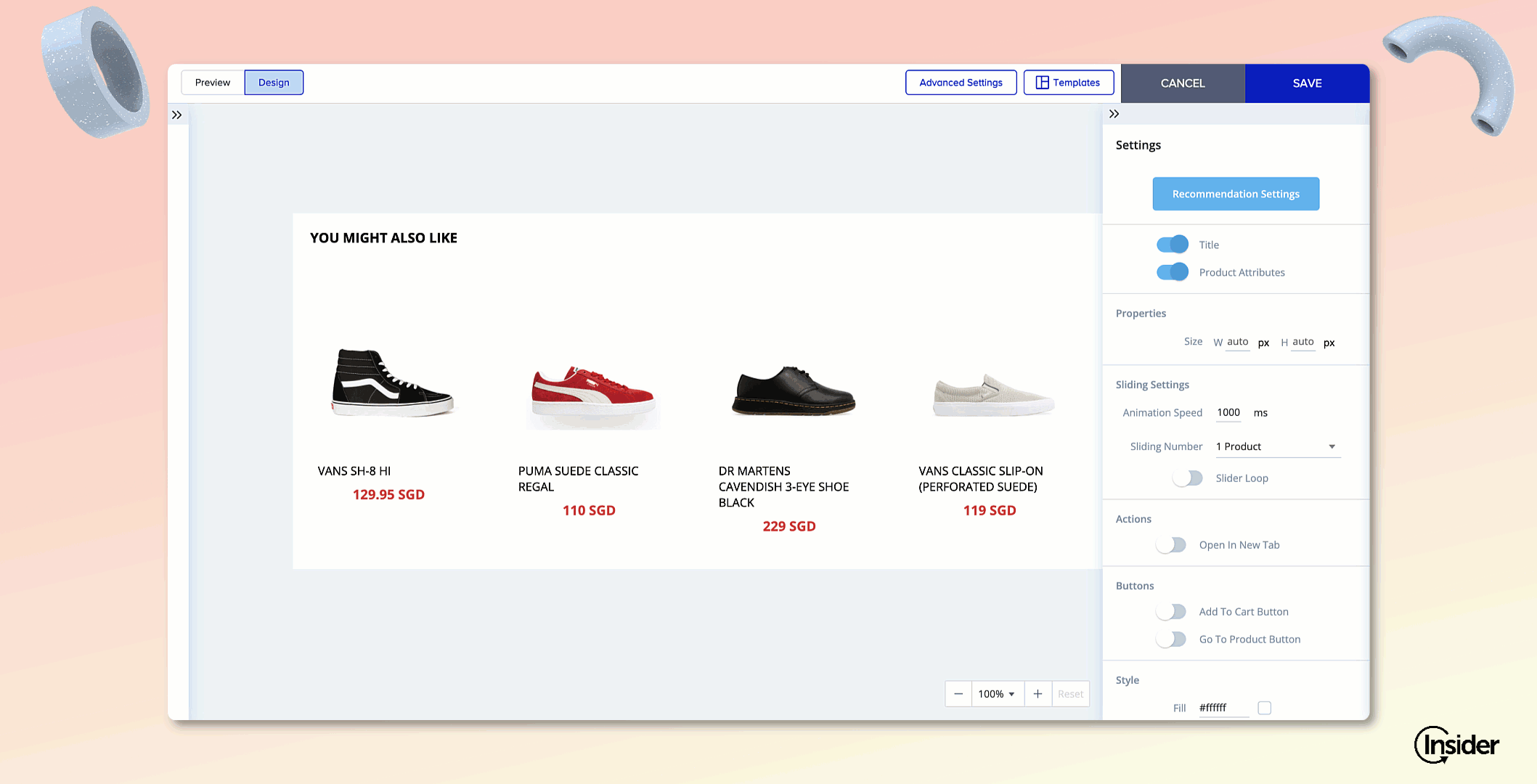Click the Recommendation Settings button
The image size is (1537, 784).
tap(1236, 194)
